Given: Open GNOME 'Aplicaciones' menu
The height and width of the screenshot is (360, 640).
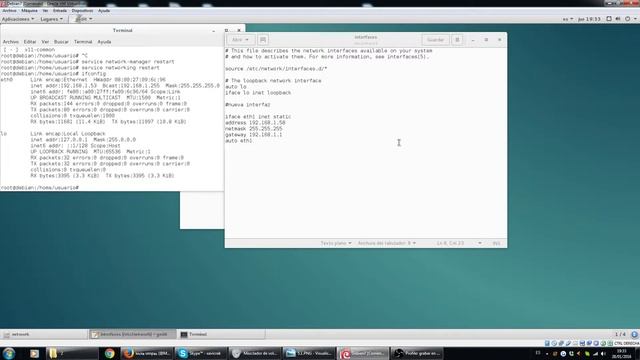Looking at the screenshot, I should (x=18, y=19).
